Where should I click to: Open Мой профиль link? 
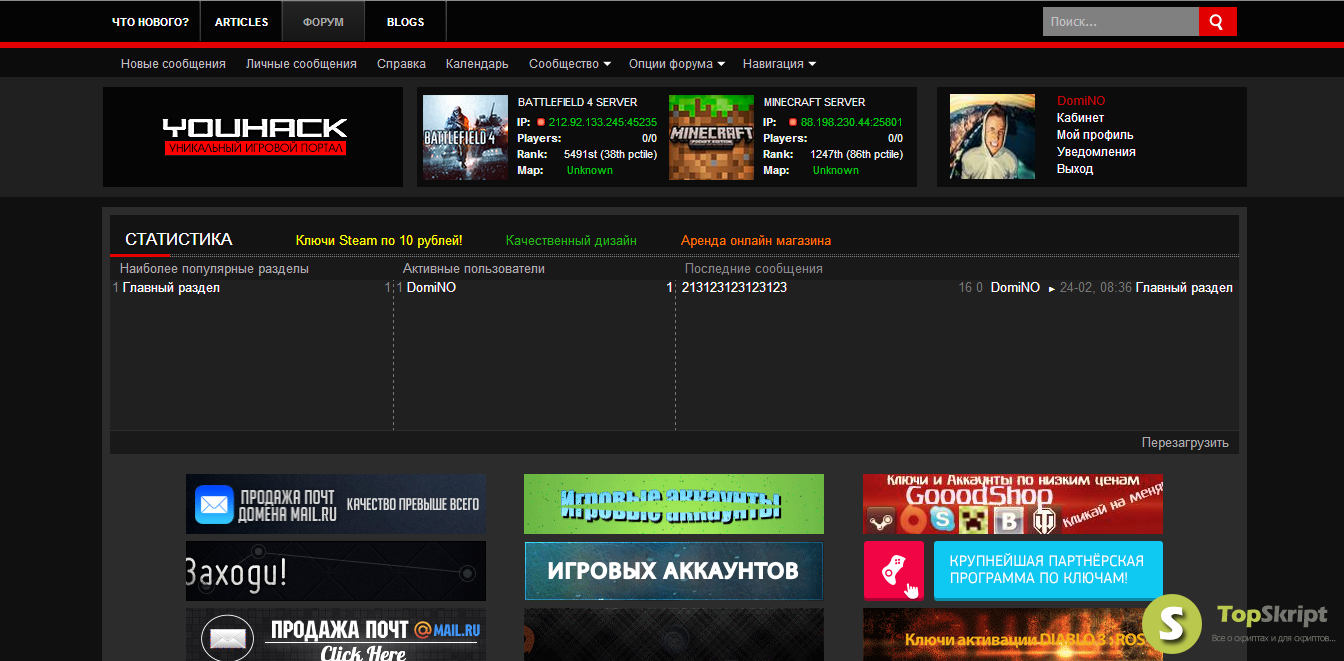point(1095,135)
